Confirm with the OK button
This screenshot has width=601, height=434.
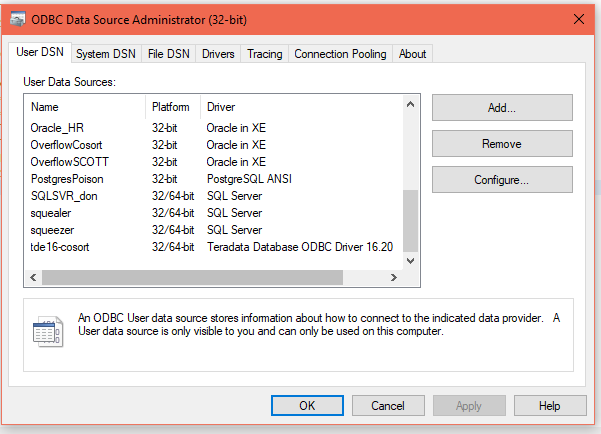[x=307, y=406]
